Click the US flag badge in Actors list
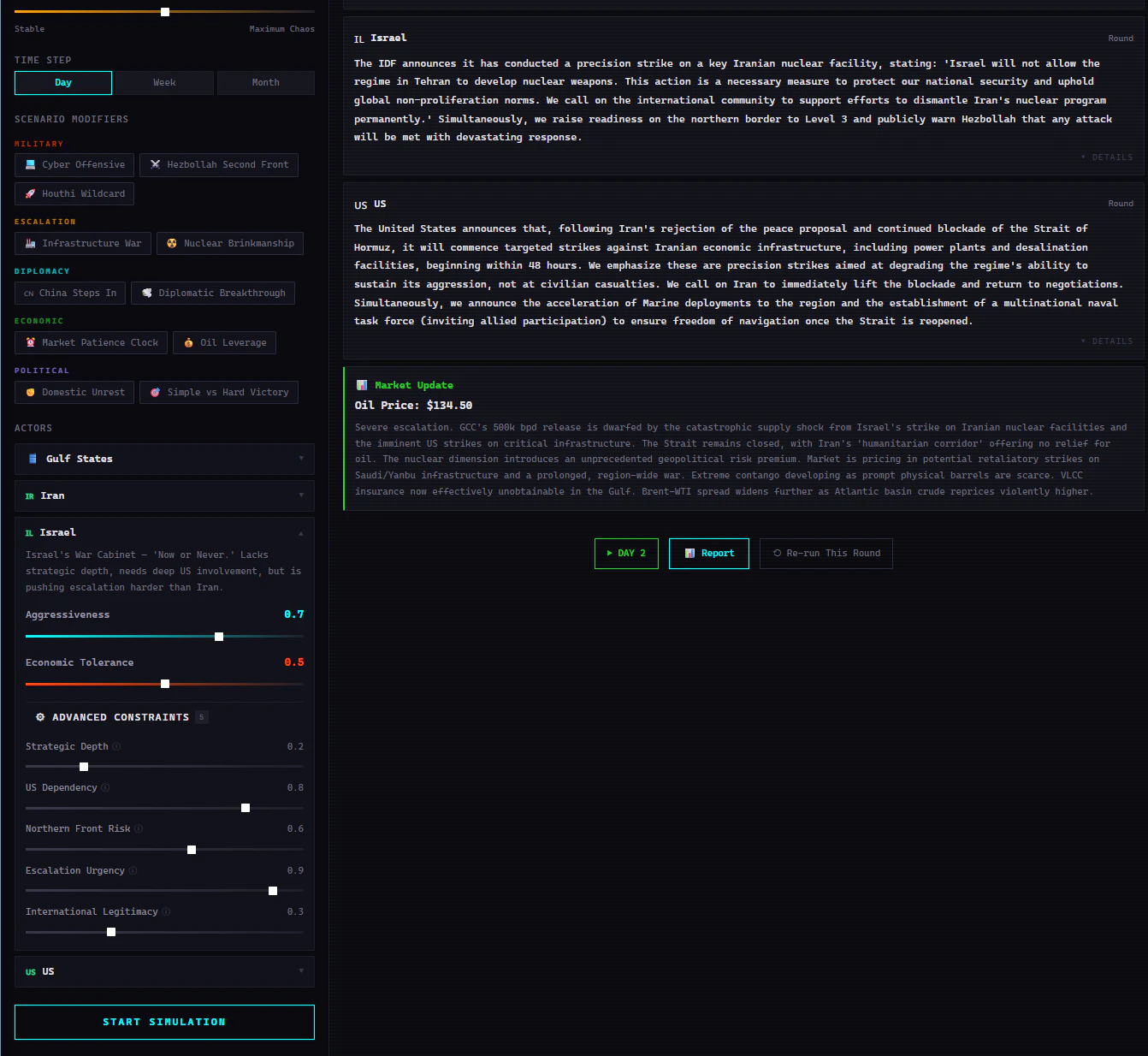The height and width of the screenshot is (1056, 1148). coord(31,972)
